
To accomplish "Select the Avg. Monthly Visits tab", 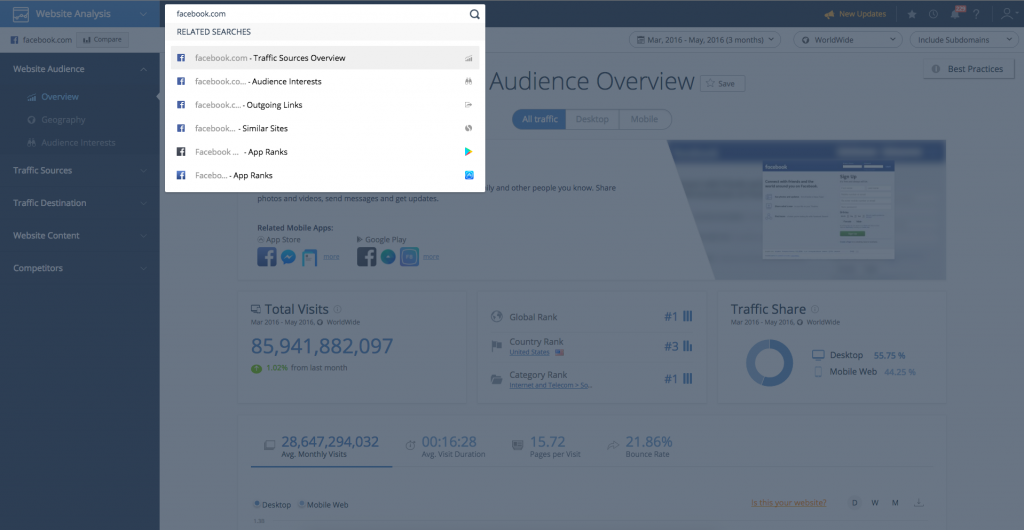I will click(x=321, y=446).
